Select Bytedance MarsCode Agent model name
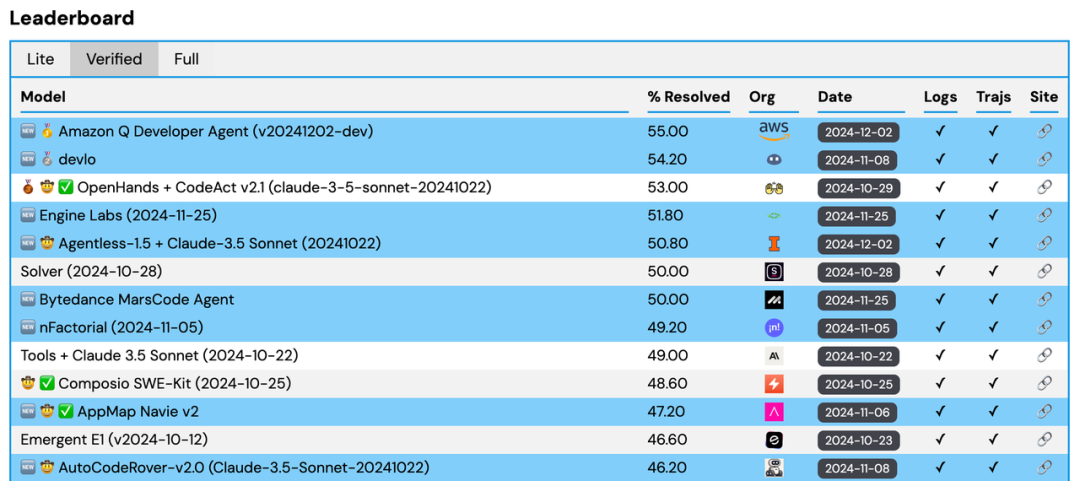The image size is (1080, 481). pos(136,300)
